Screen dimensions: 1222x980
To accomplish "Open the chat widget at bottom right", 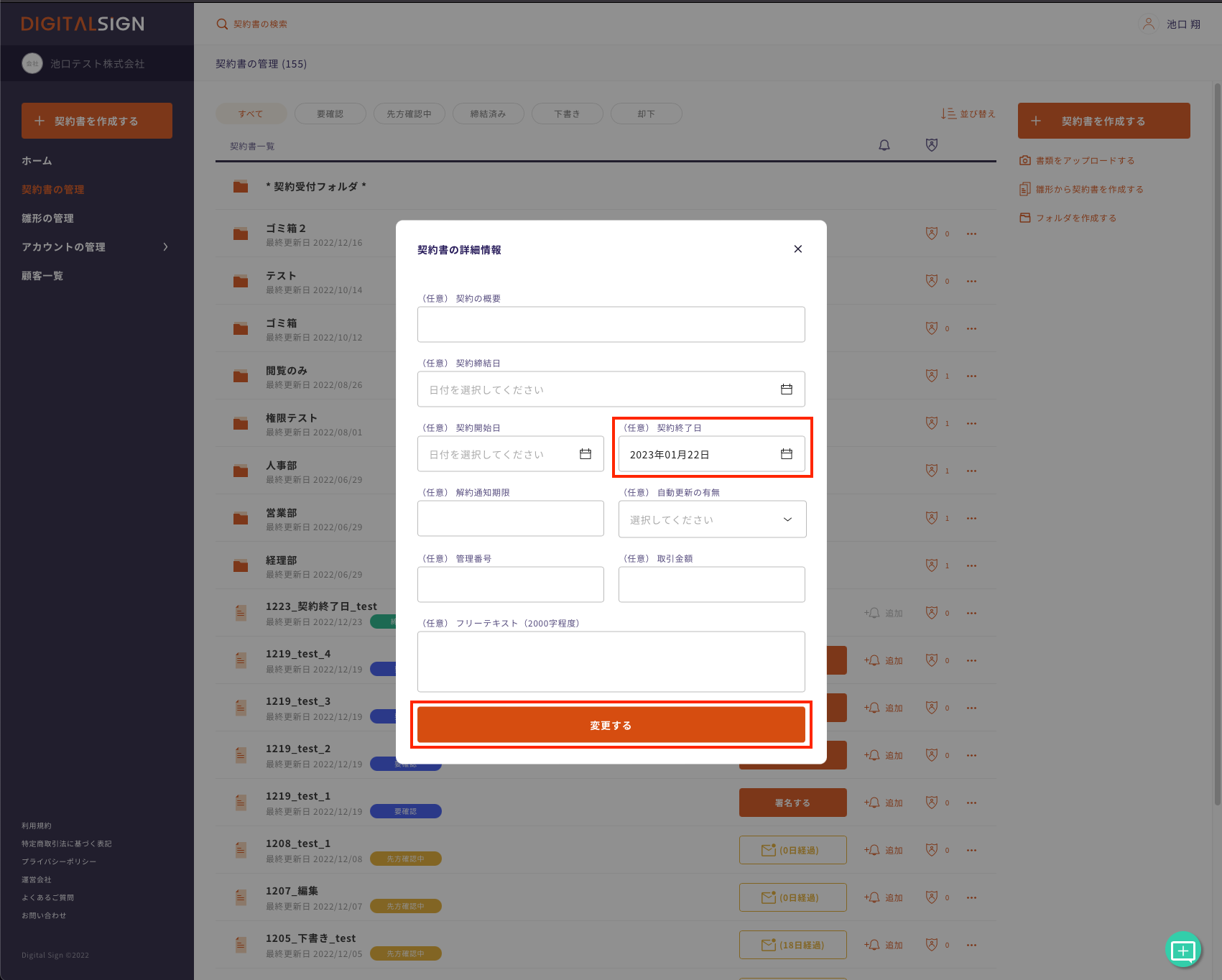I will tap(1182, 950).
